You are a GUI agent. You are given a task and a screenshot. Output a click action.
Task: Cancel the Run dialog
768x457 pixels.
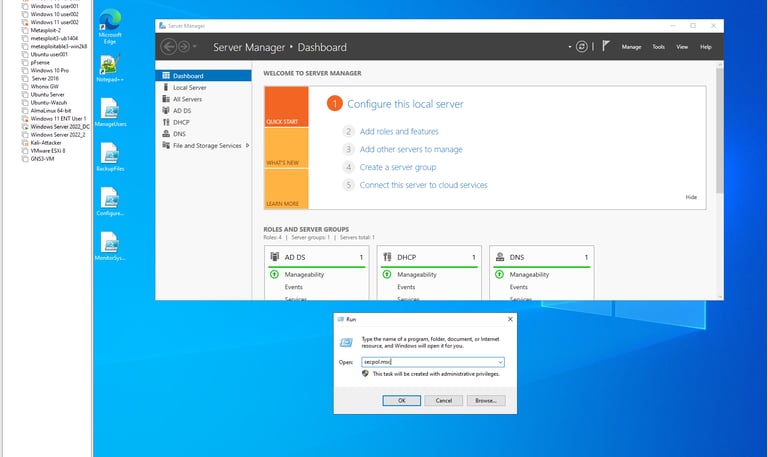pyautogui.click(x=444, y=401)
